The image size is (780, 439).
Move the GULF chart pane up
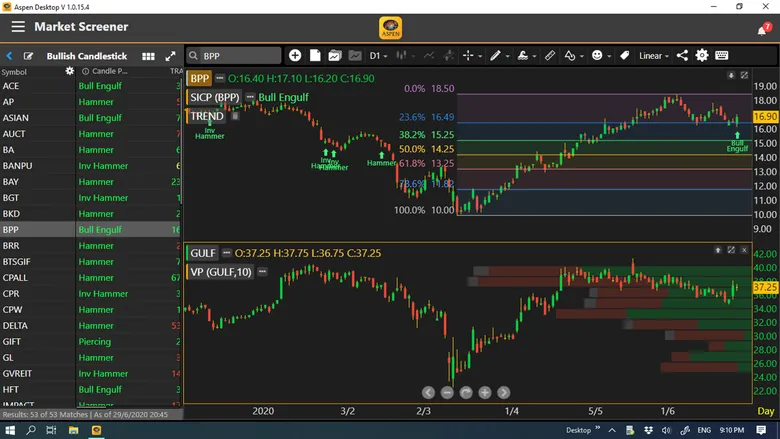[718, 250]
